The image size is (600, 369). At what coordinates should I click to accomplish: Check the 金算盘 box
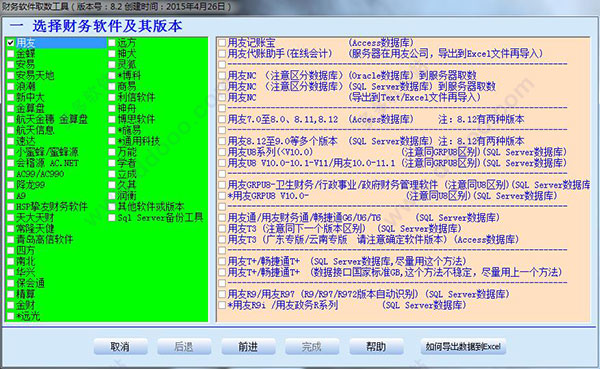[11, 108]
